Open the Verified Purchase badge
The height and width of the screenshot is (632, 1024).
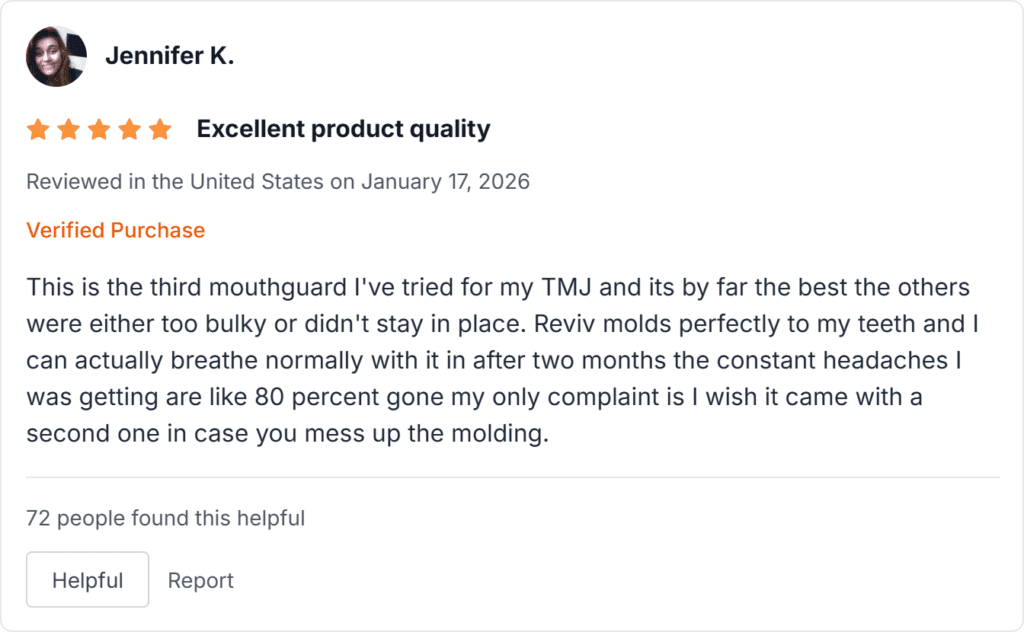[x=115, y=230]
